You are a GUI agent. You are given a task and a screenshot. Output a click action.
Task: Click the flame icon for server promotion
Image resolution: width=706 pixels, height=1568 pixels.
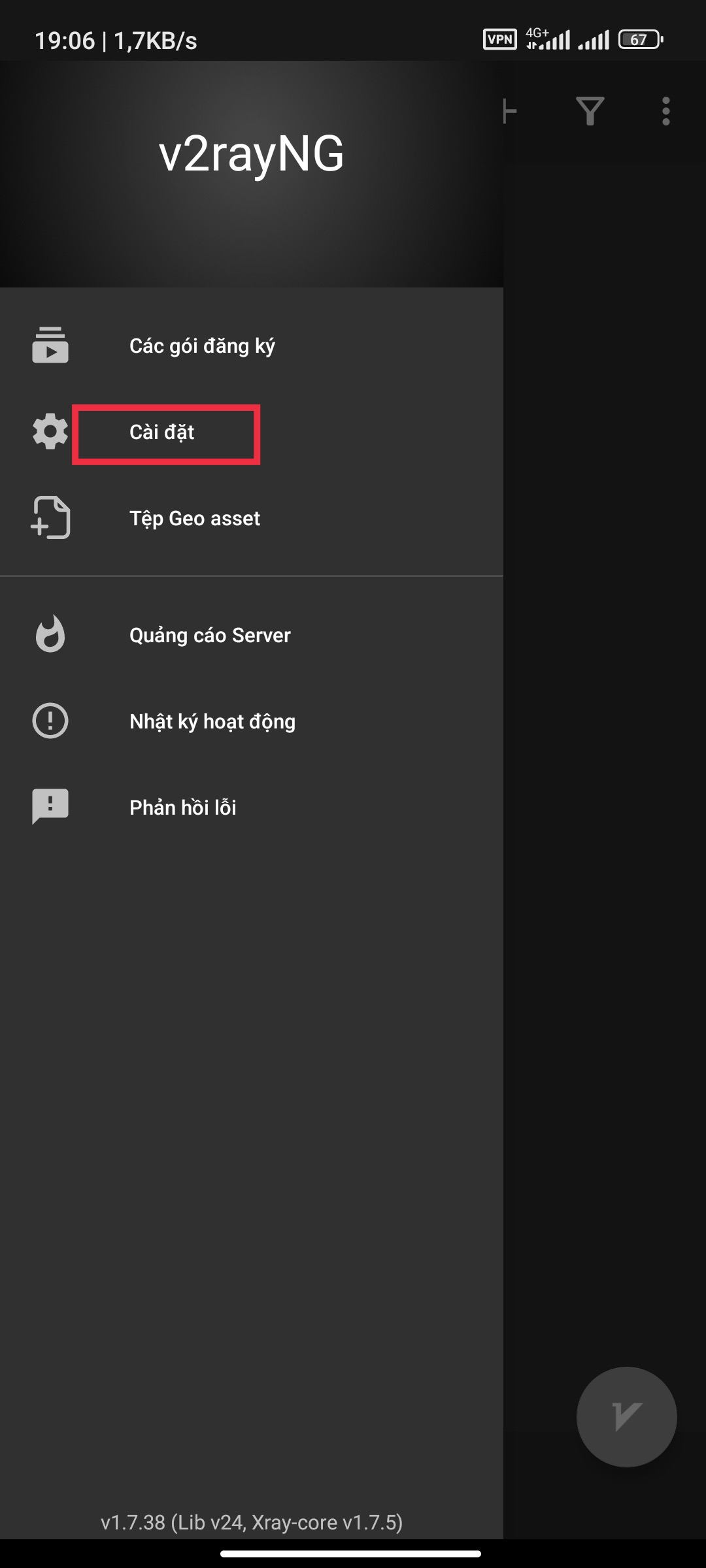click(50, 634)
